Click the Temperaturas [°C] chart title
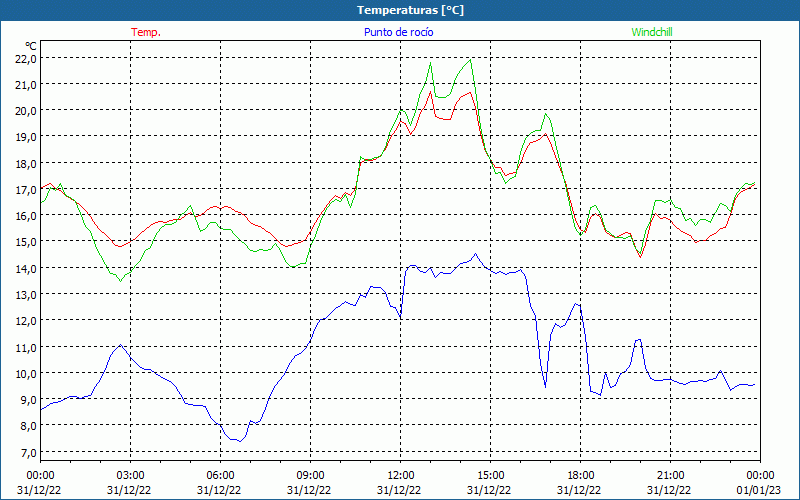This screenshot has width=800, height=500. 410,10
